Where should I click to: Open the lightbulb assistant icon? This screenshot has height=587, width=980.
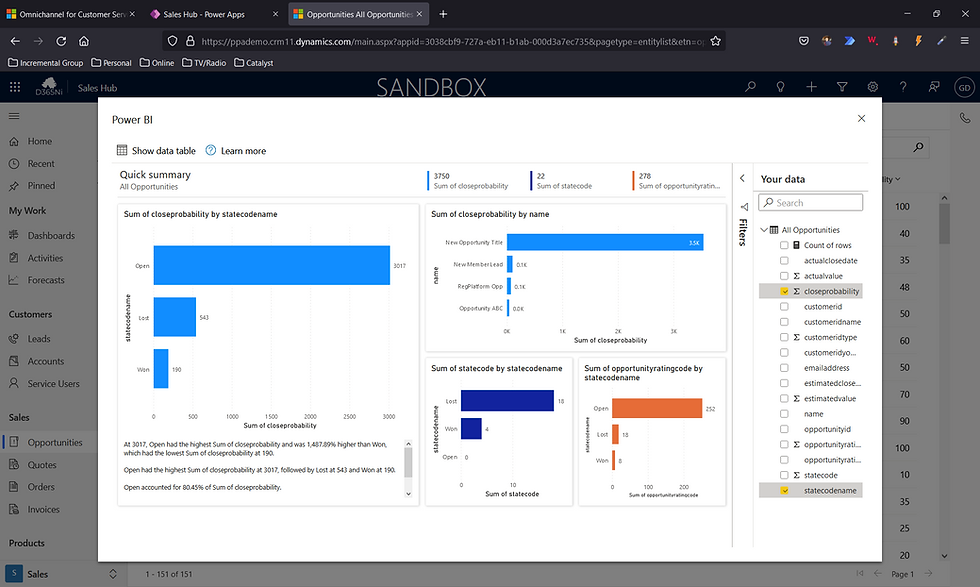point(781,87)
